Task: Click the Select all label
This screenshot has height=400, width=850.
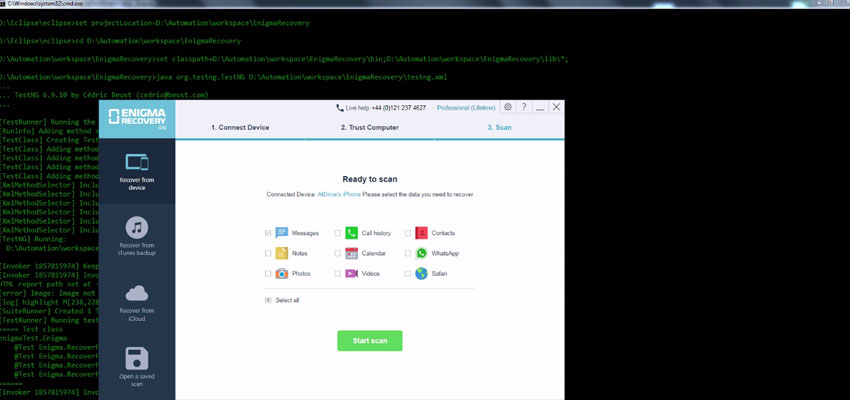Action: click(287, 300)
